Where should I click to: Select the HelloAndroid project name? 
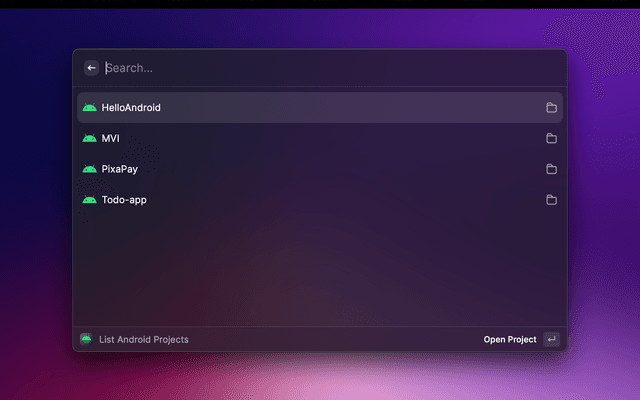coord(131,108)
